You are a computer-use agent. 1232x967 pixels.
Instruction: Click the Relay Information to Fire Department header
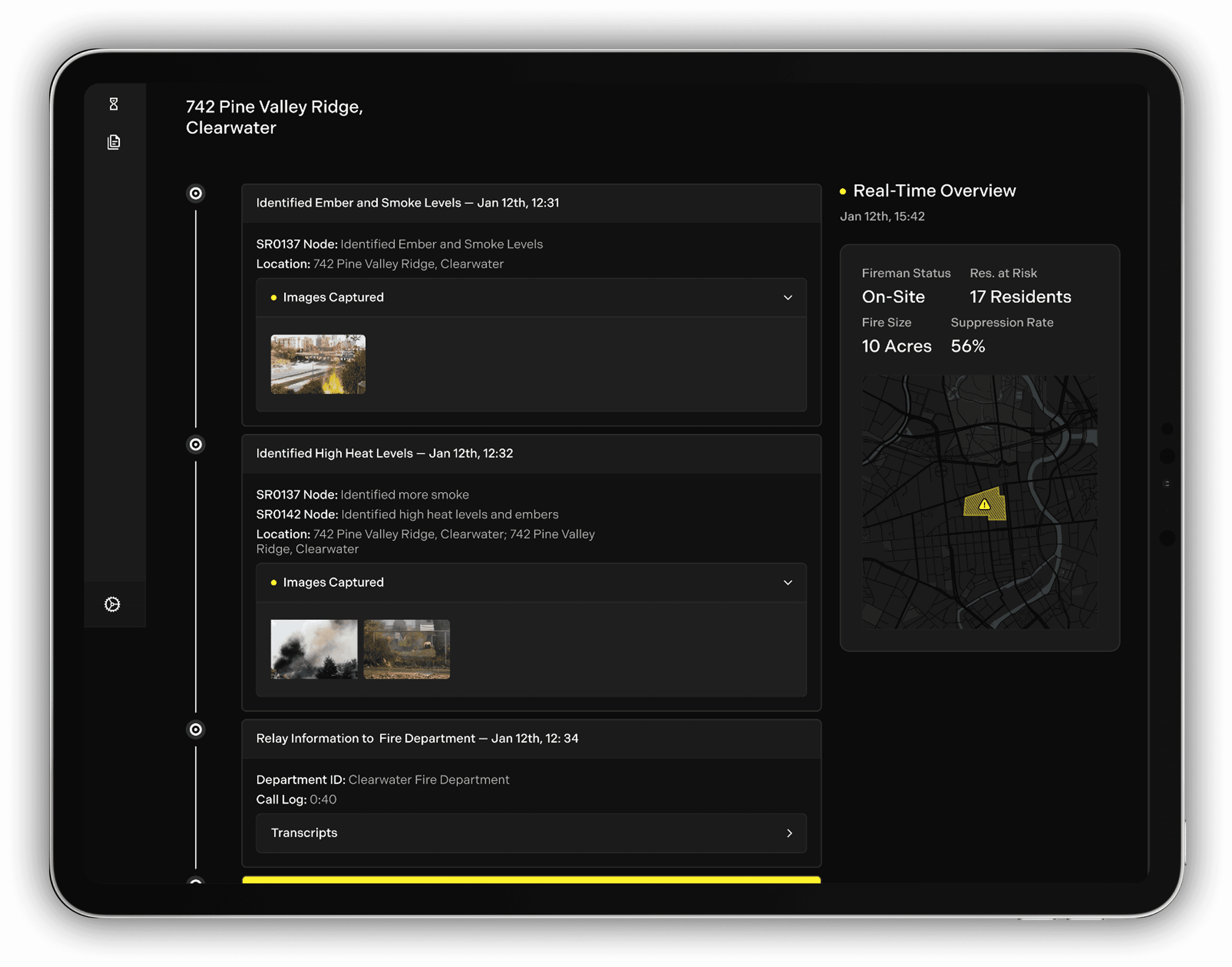coord(417,738)
